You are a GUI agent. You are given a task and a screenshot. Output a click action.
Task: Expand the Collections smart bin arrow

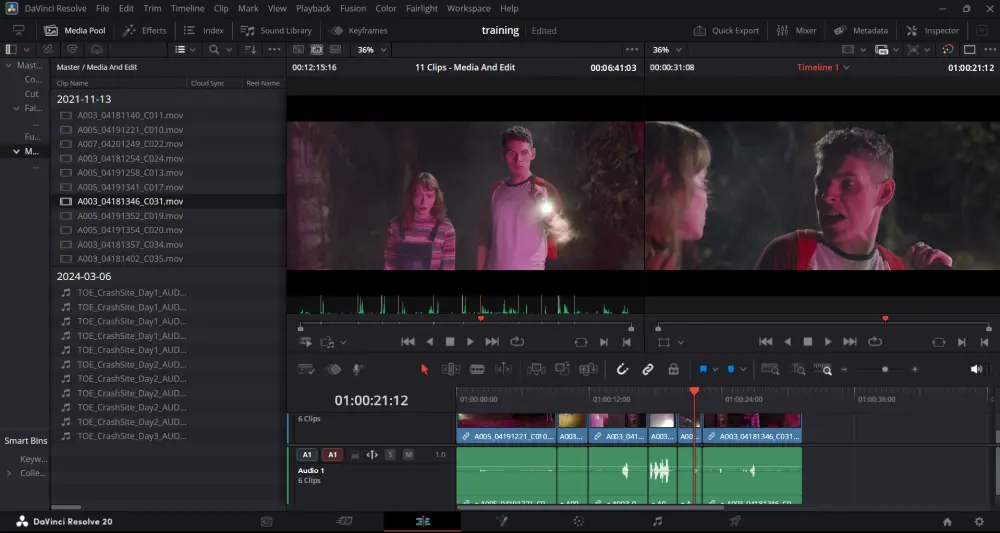pos(8,473)
